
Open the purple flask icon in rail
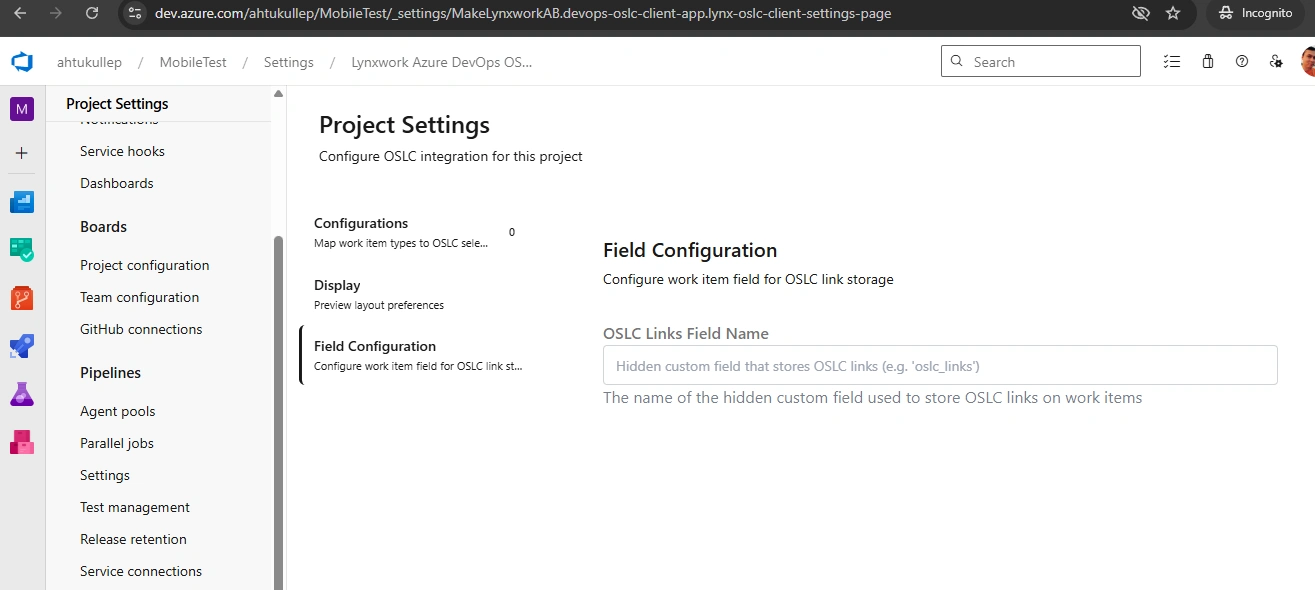(x=22, y=394)
